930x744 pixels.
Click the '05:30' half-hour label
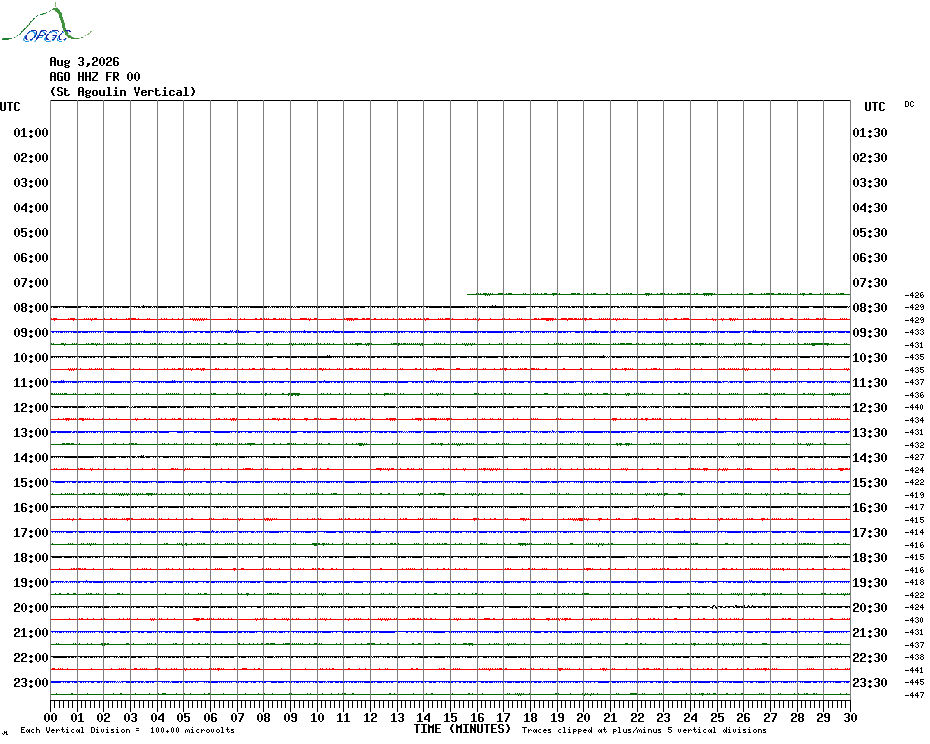pyautogui.click(x=870, y=233)
